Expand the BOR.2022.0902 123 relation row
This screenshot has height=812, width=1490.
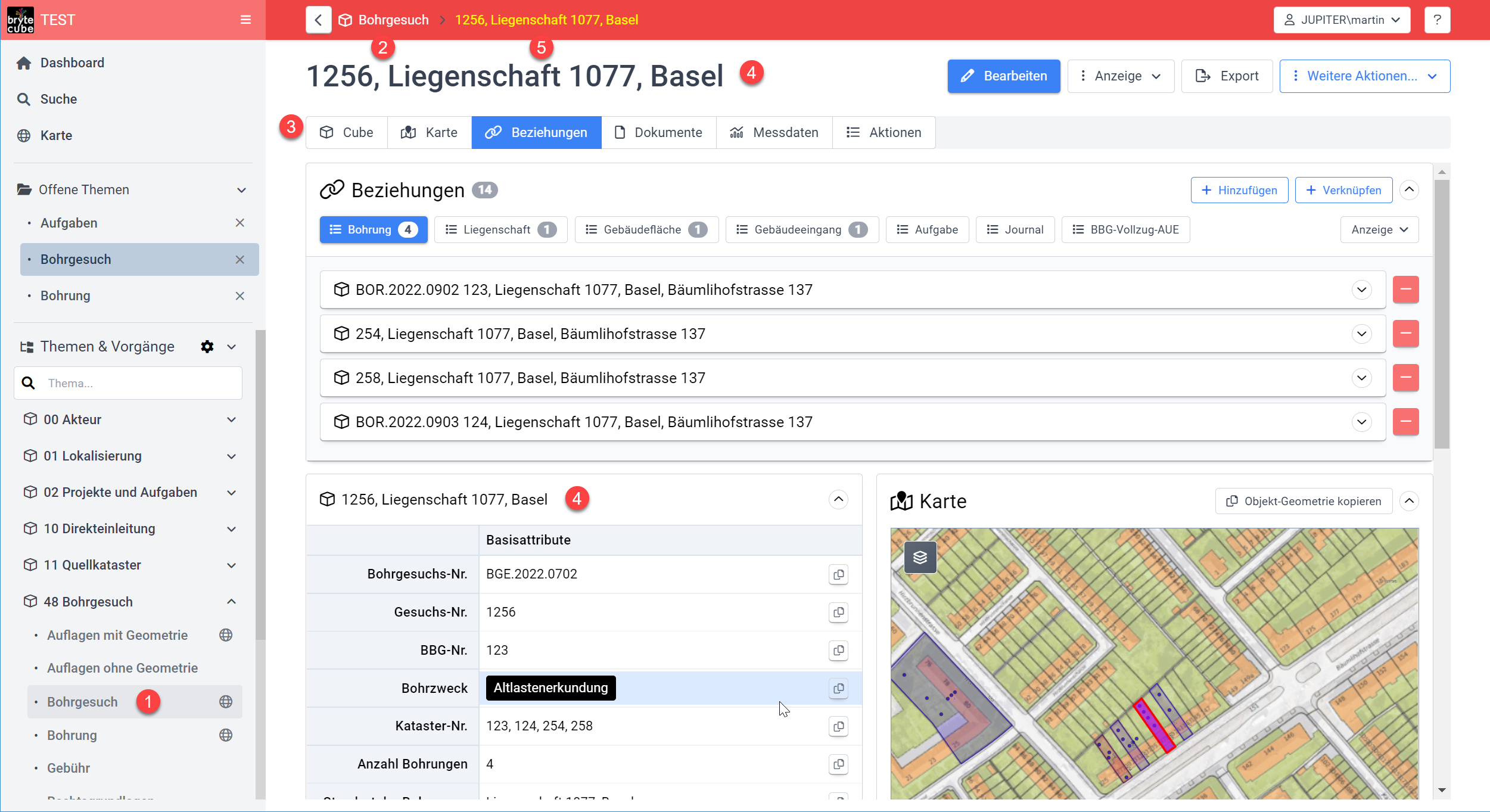[x=1361, y=290]
